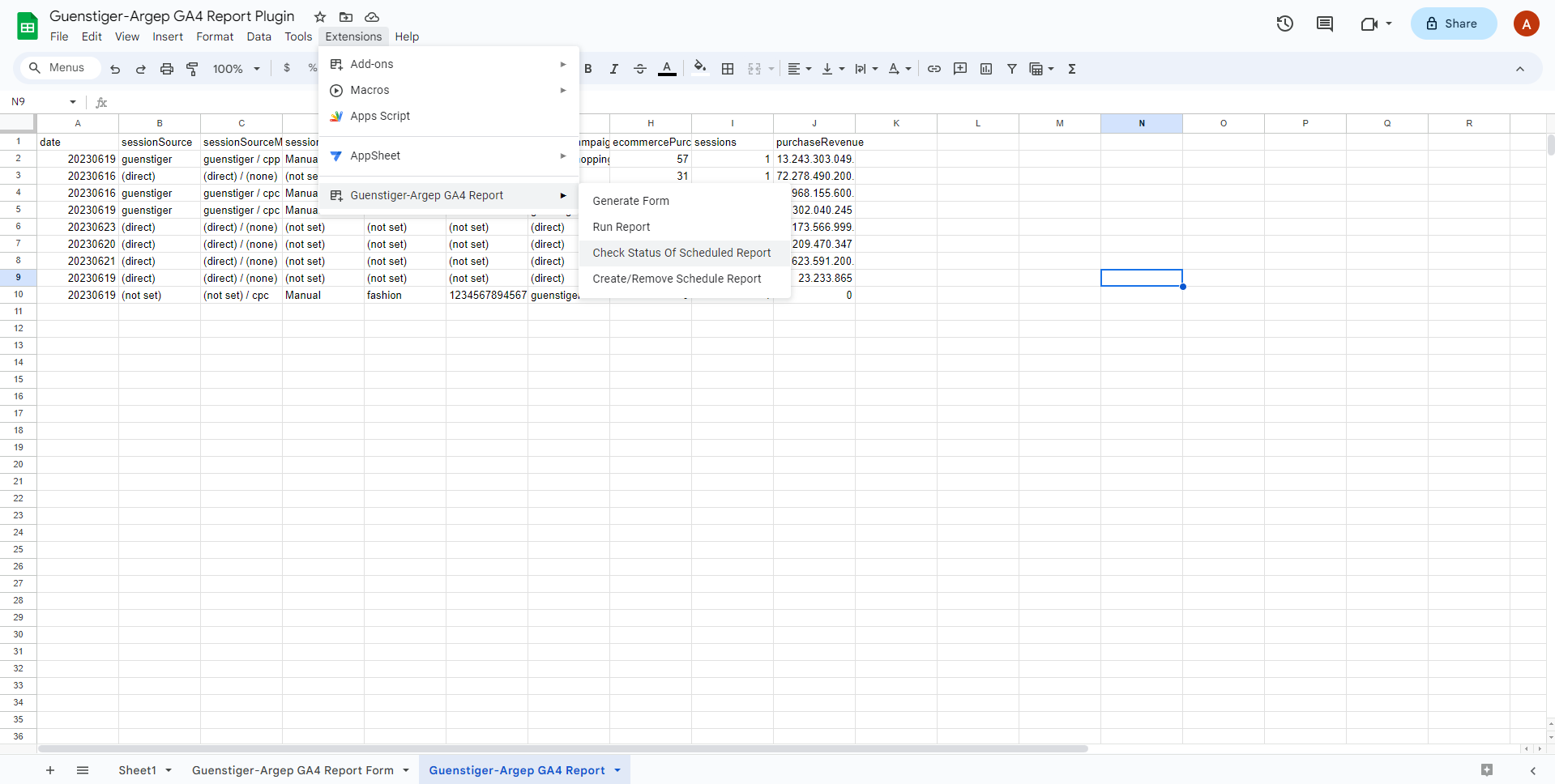
Task: Open the Borders tool
Action: (728, 69)
